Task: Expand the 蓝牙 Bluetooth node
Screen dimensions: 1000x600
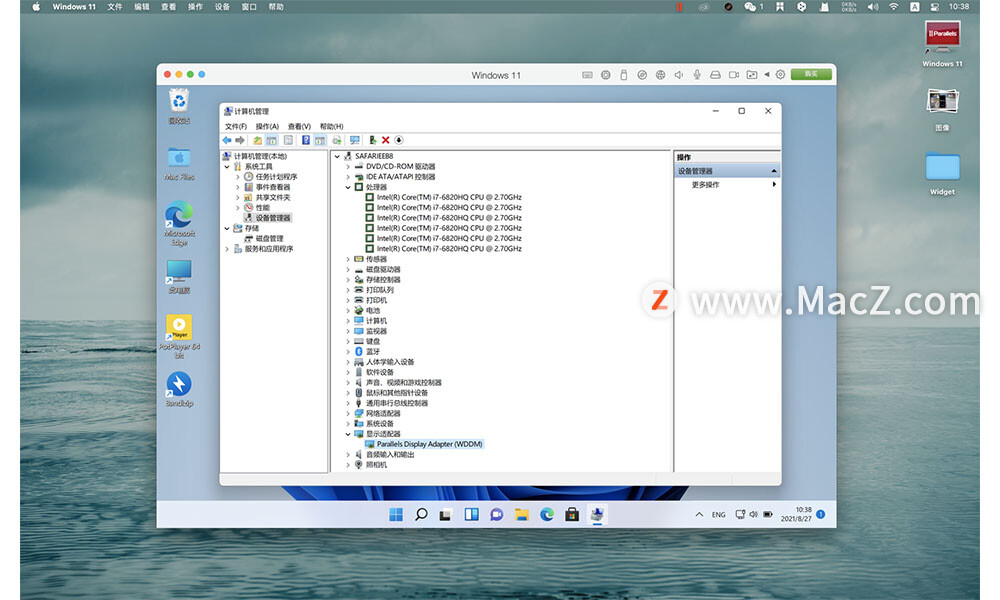Action: [x=348, y=352]
